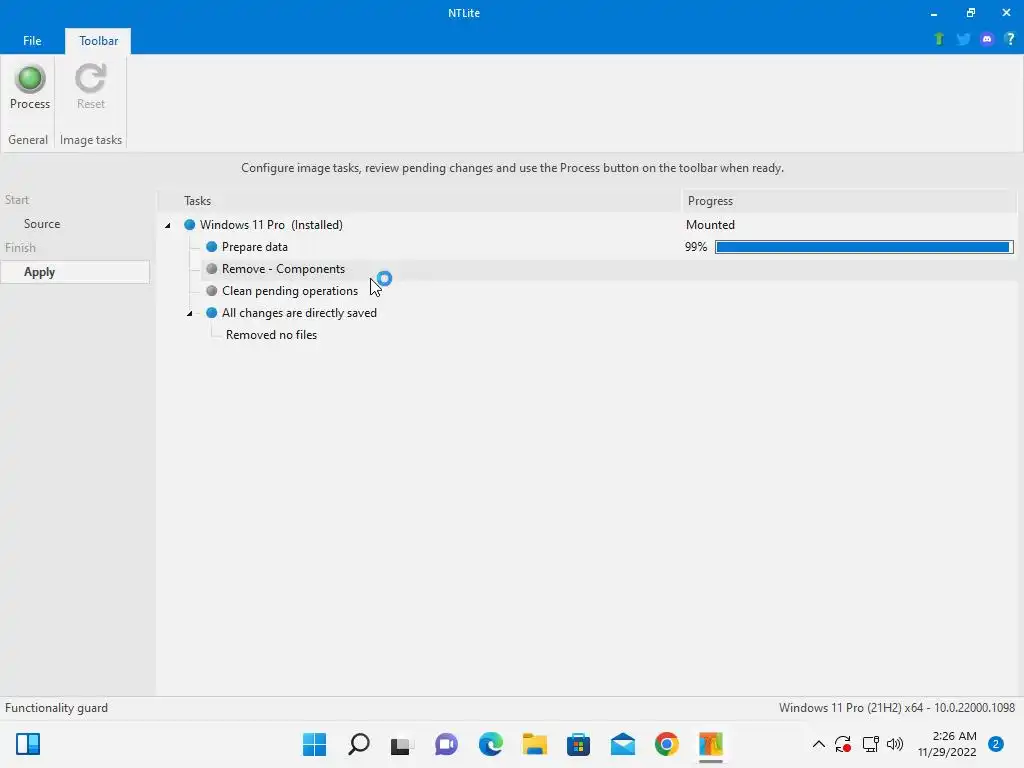Open Task View from the taskbar
The image size is (1024, 768).
coord(402,744)
